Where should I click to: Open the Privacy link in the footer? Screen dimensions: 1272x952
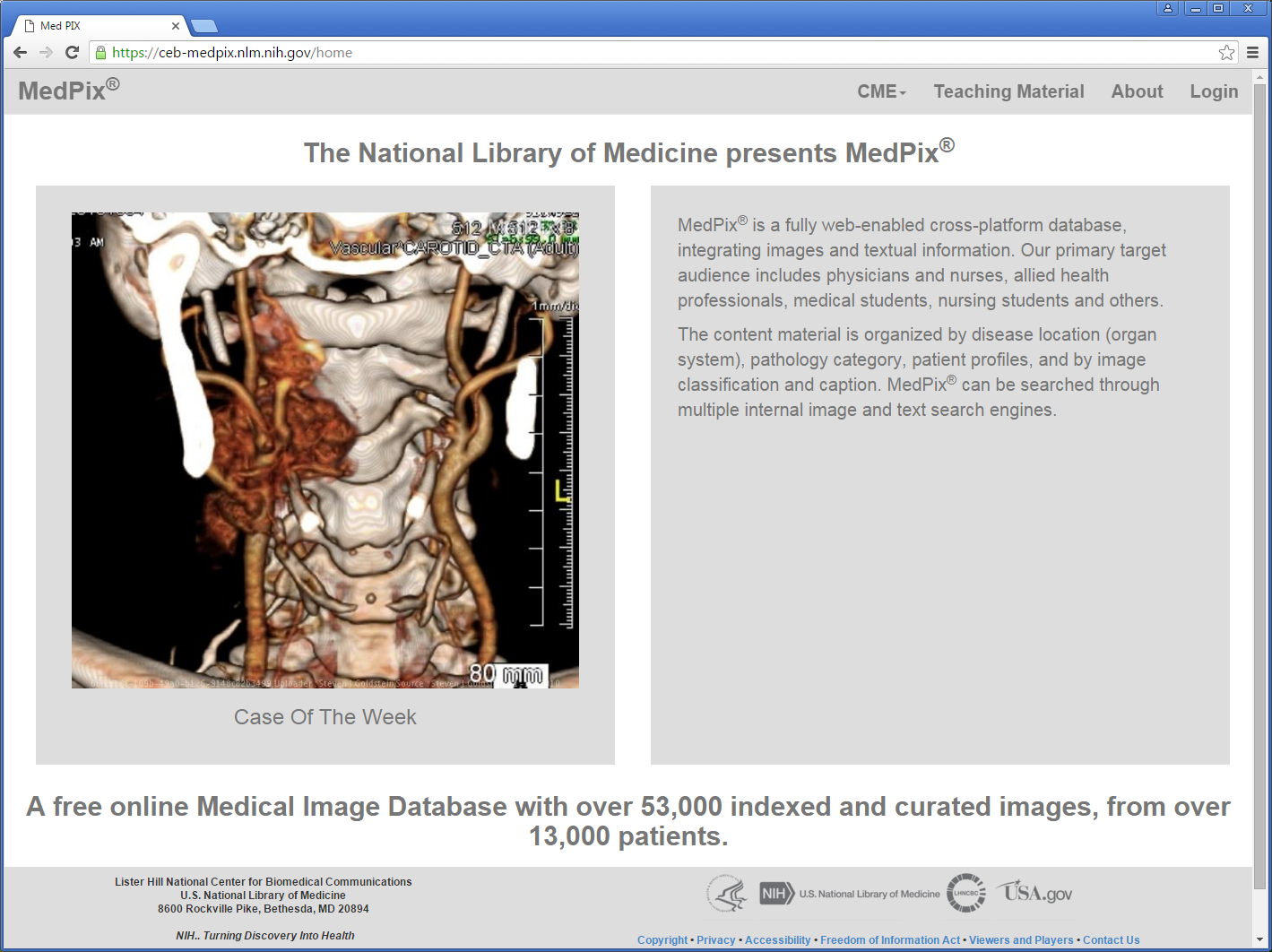(716, 939)
